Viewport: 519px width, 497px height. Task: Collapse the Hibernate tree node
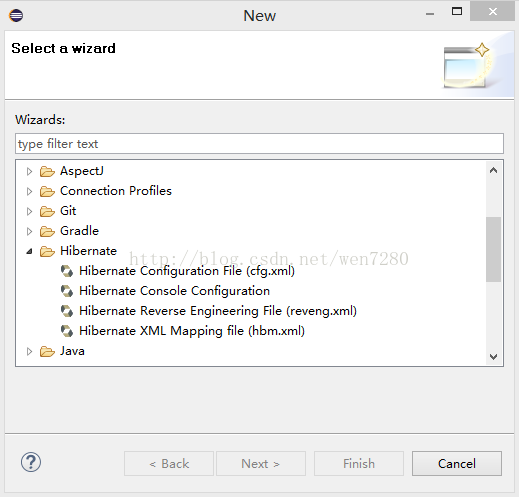click(x=29, y=251)
